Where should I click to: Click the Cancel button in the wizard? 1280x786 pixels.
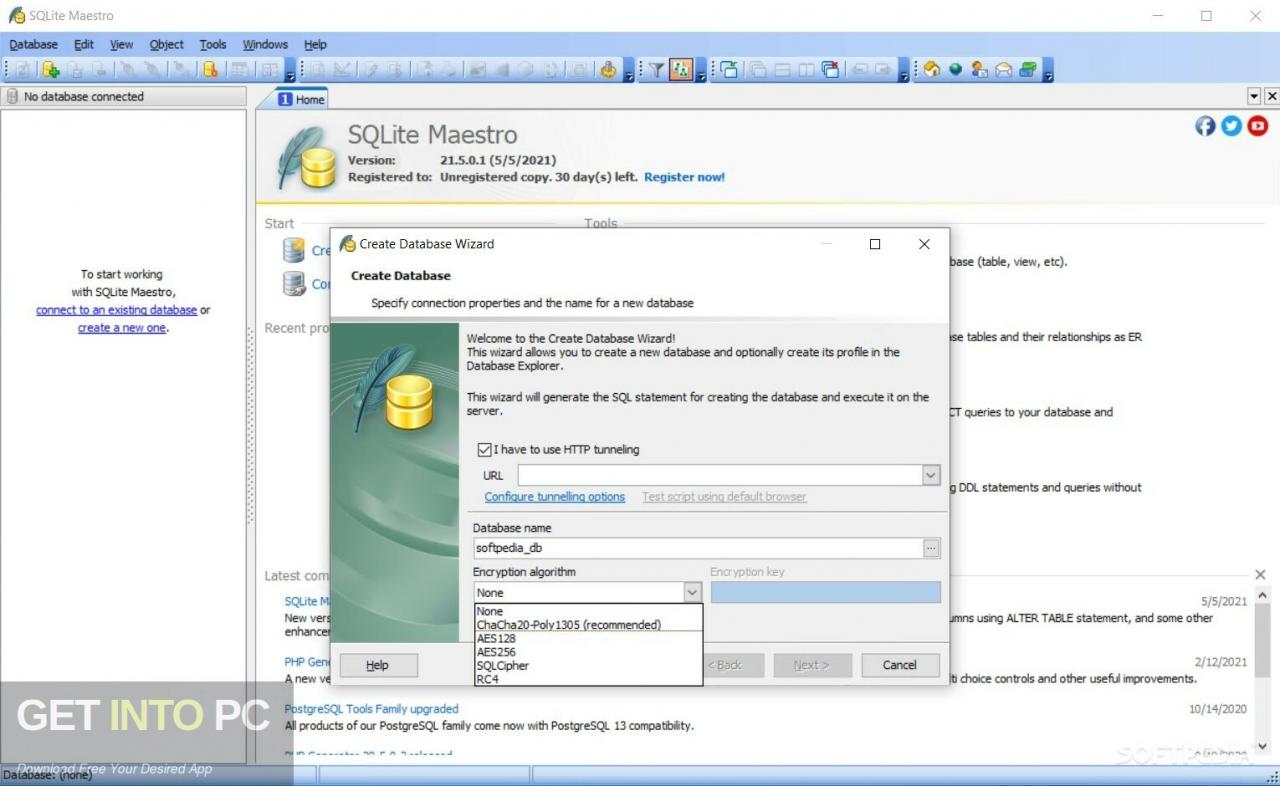[899, 665]
